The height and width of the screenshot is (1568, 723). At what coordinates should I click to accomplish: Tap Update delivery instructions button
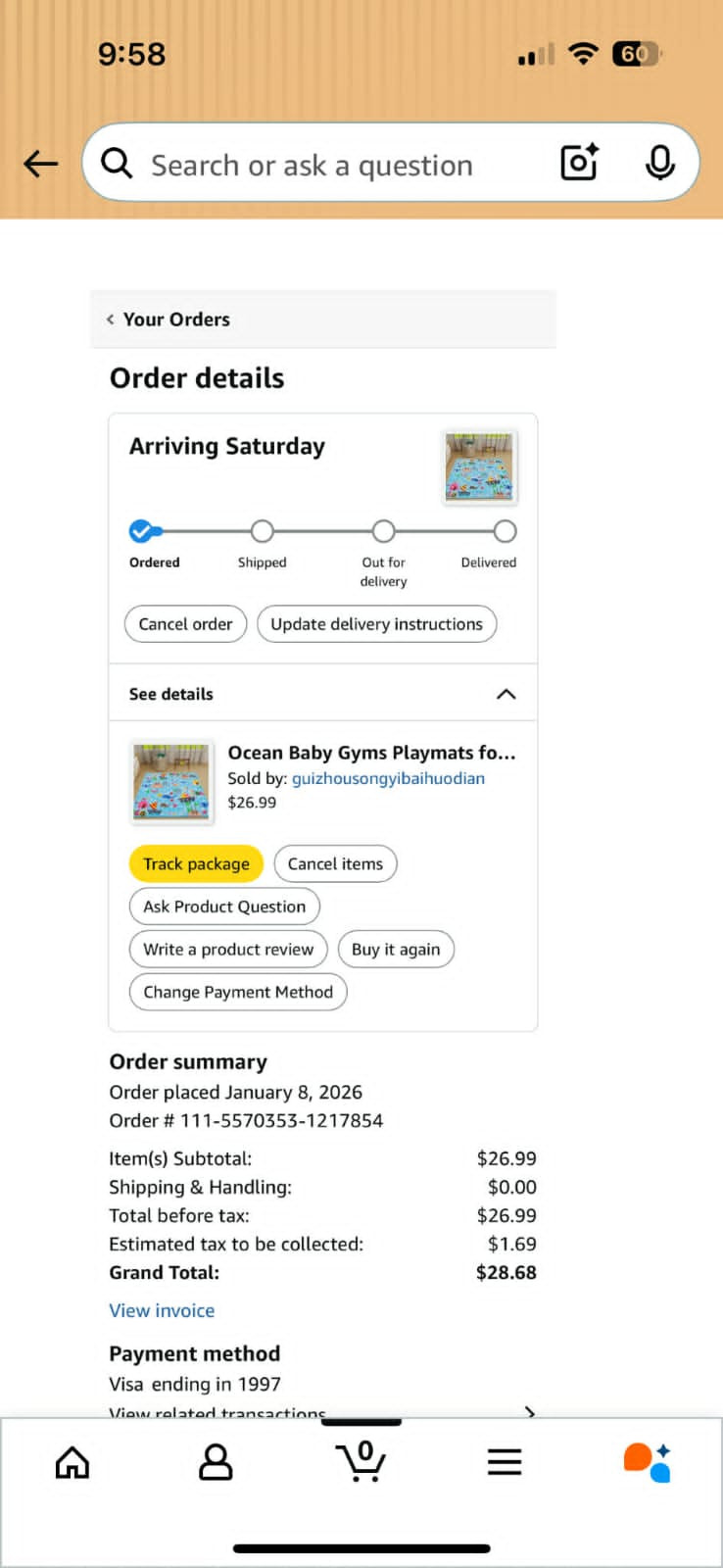376,624
